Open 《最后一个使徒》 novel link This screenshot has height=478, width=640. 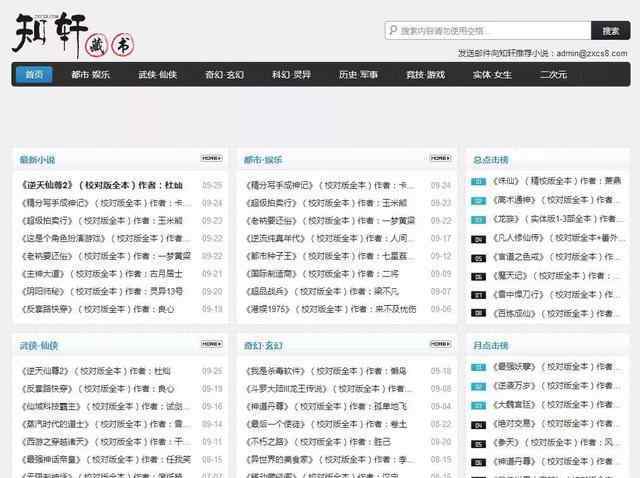click(x=327, y=424)
